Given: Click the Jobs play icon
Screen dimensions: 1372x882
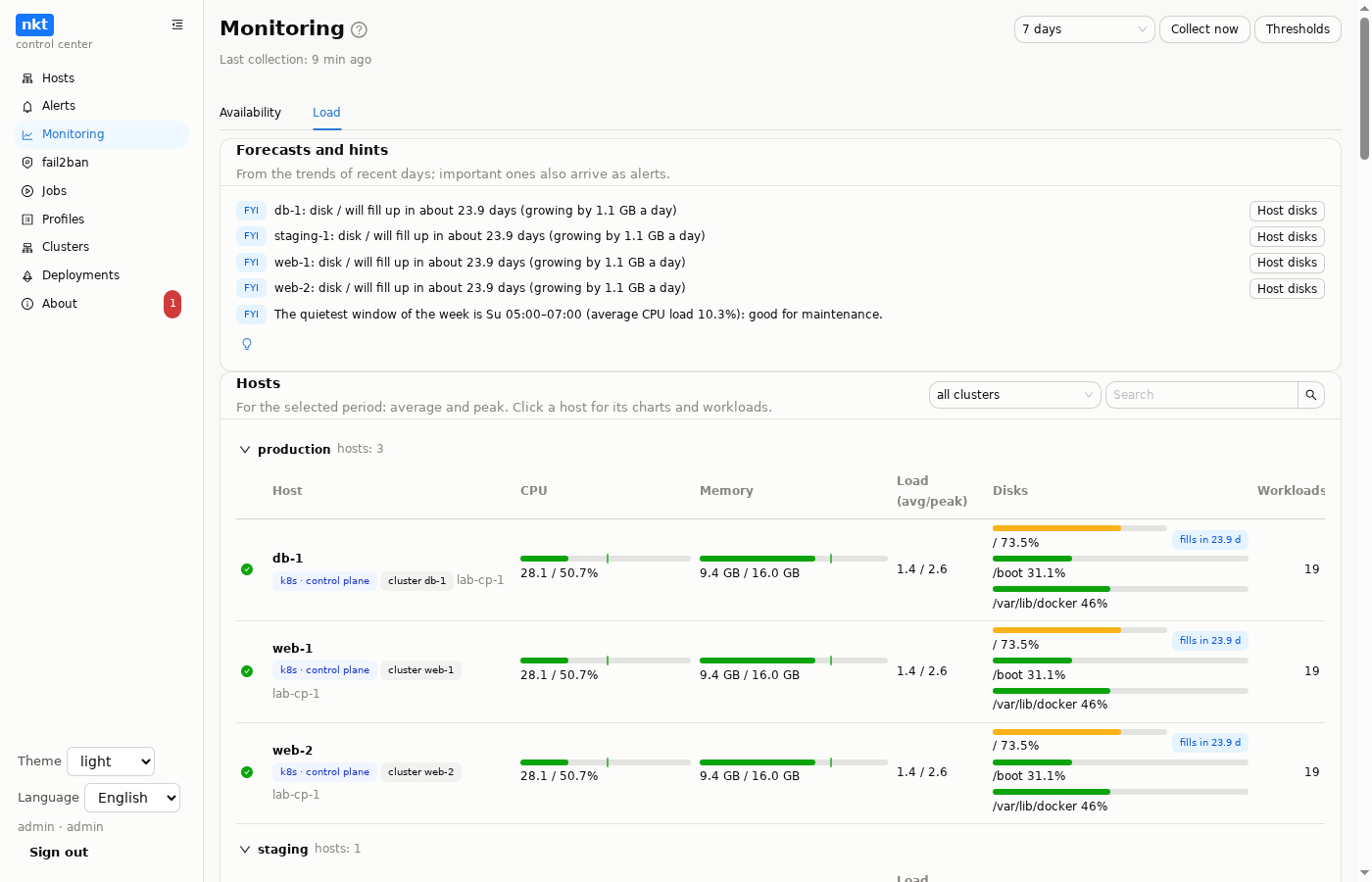Looking at the screenshot, I should click(x=27, y=191).
